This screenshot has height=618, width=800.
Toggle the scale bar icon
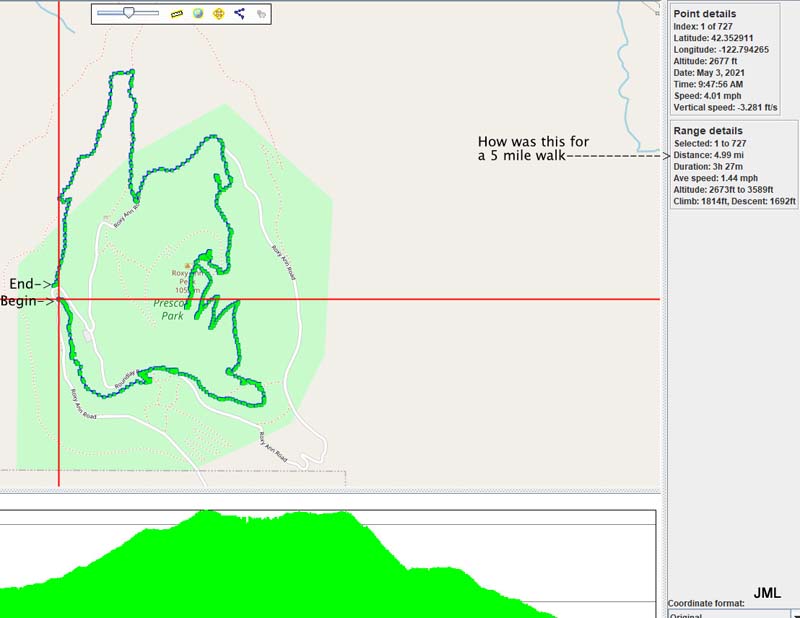pyautogui.click(x=177, y=14)
